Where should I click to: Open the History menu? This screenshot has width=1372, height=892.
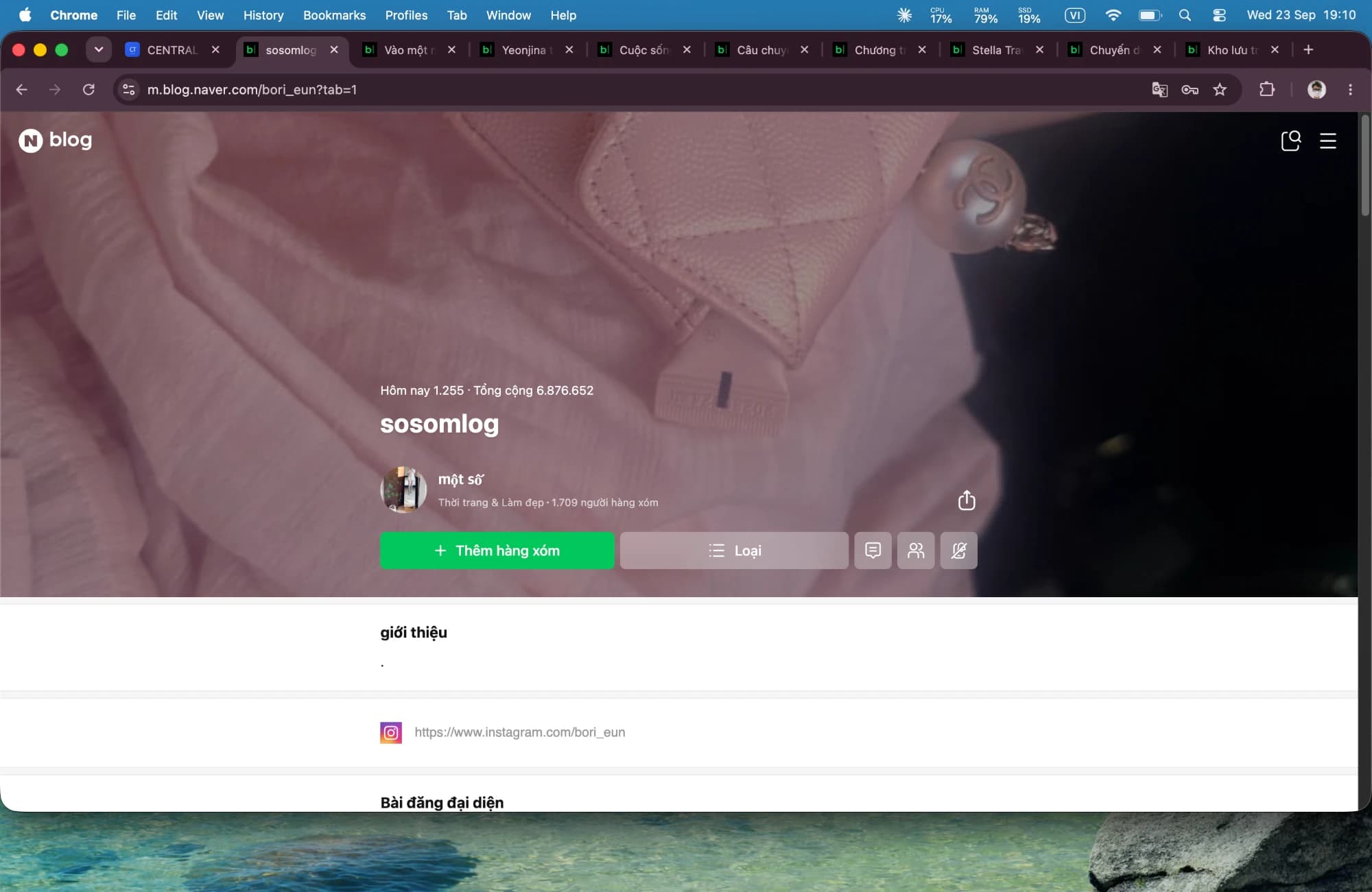pos(263,15)
